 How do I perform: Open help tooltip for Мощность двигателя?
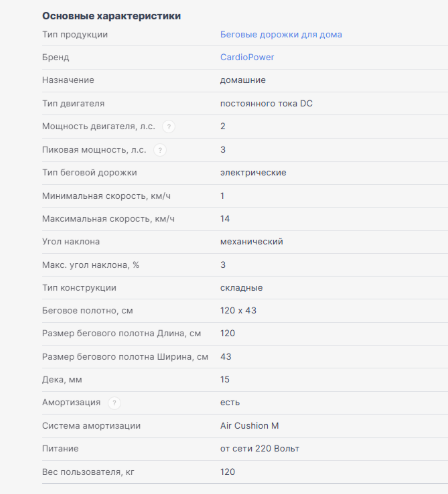pos(169,127)
